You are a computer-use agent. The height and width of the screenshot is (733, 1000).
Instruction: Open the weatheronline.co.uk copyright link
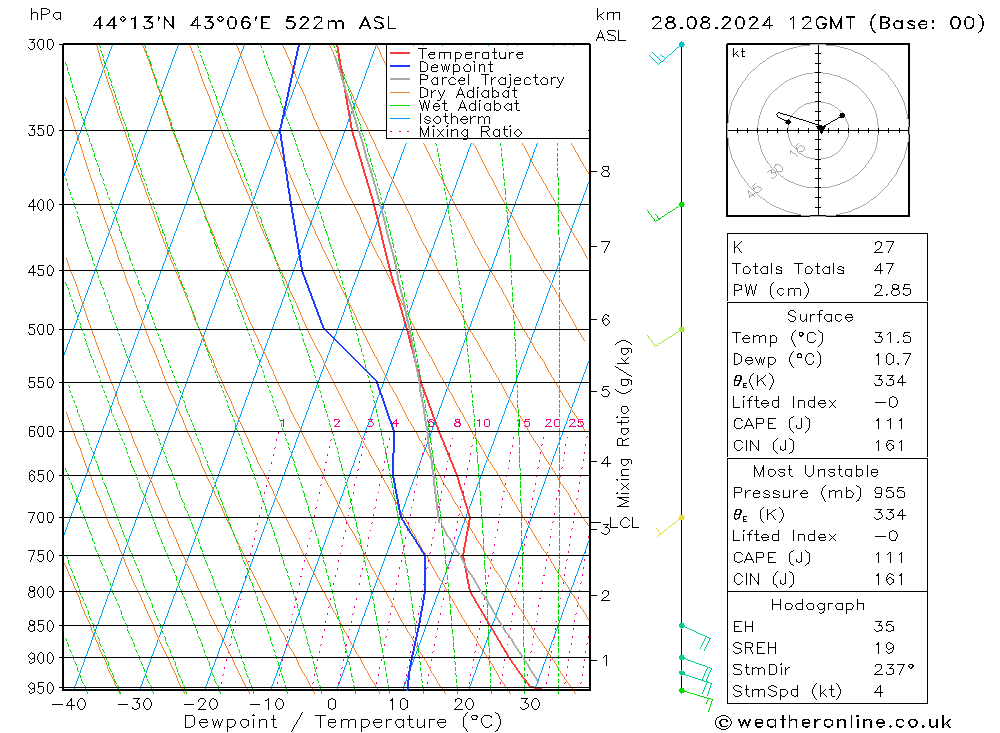[x=833, y=722]
